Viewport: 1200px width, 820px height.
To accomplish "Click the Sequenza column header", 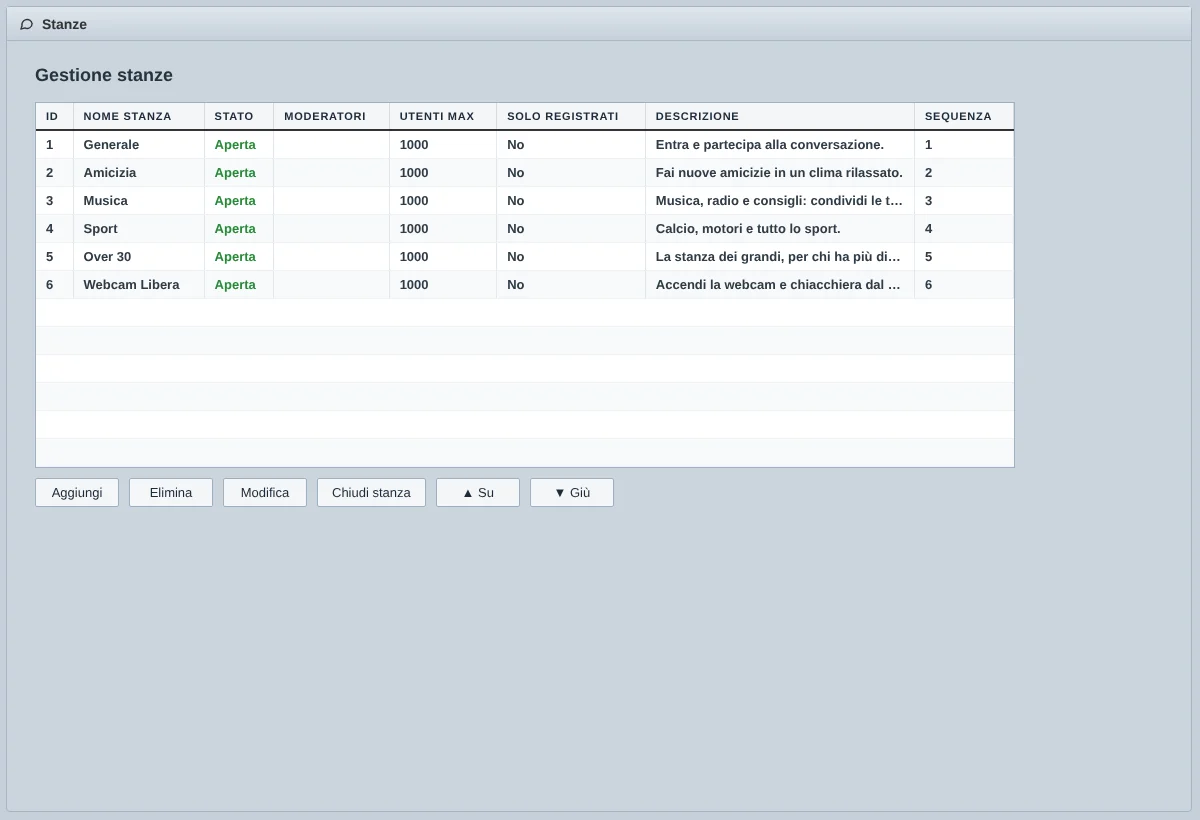I will pos(964,116).
